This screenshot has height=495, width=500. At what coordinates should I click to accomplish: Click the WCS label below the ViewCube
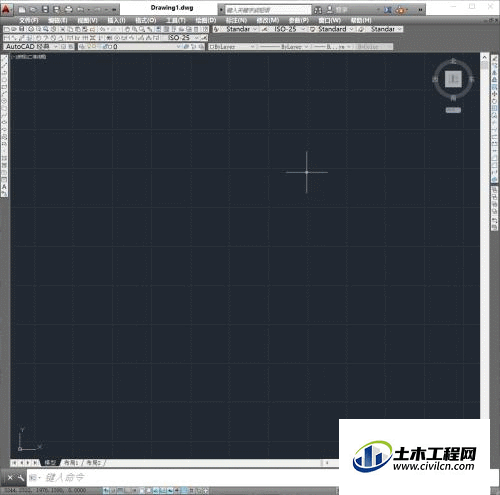tap(453, 110)
